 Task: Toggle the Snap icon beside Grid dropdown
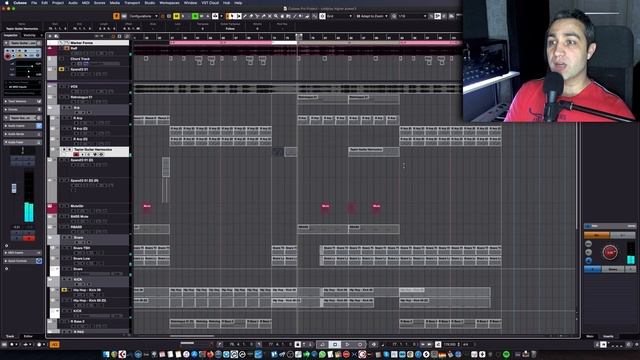[x=322, y=16]
